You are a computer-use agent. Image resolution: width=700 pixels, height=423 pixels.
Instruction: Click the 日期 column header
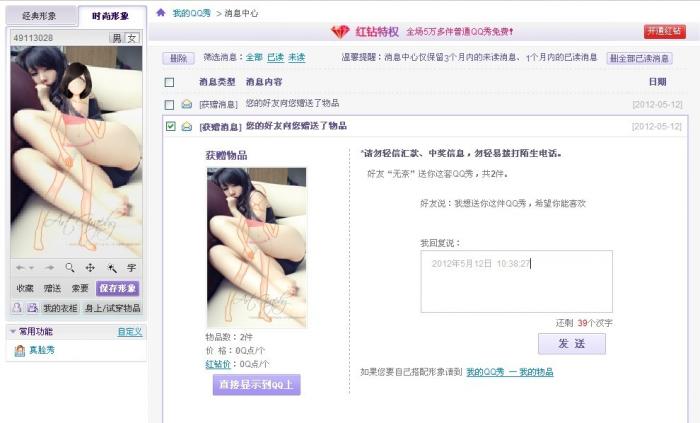tap(658, 82)
